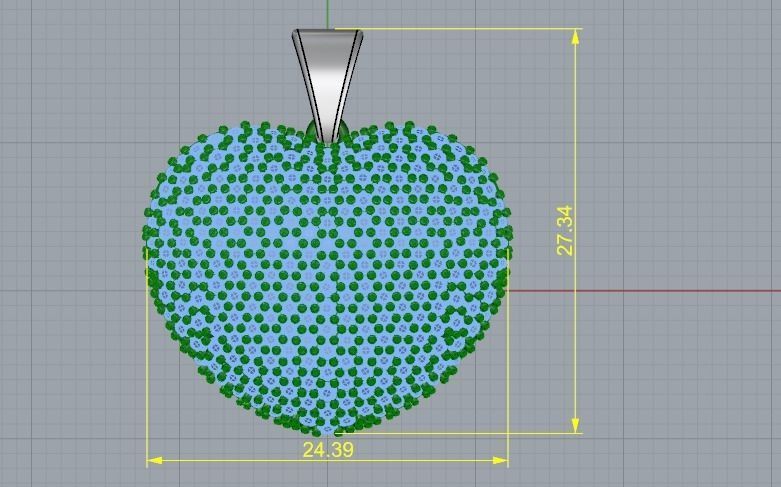Click the right arrowhead of the 24.39 dimension
Image resolution: width=781 pixels, height=487 pixels.
pos(500,461)
